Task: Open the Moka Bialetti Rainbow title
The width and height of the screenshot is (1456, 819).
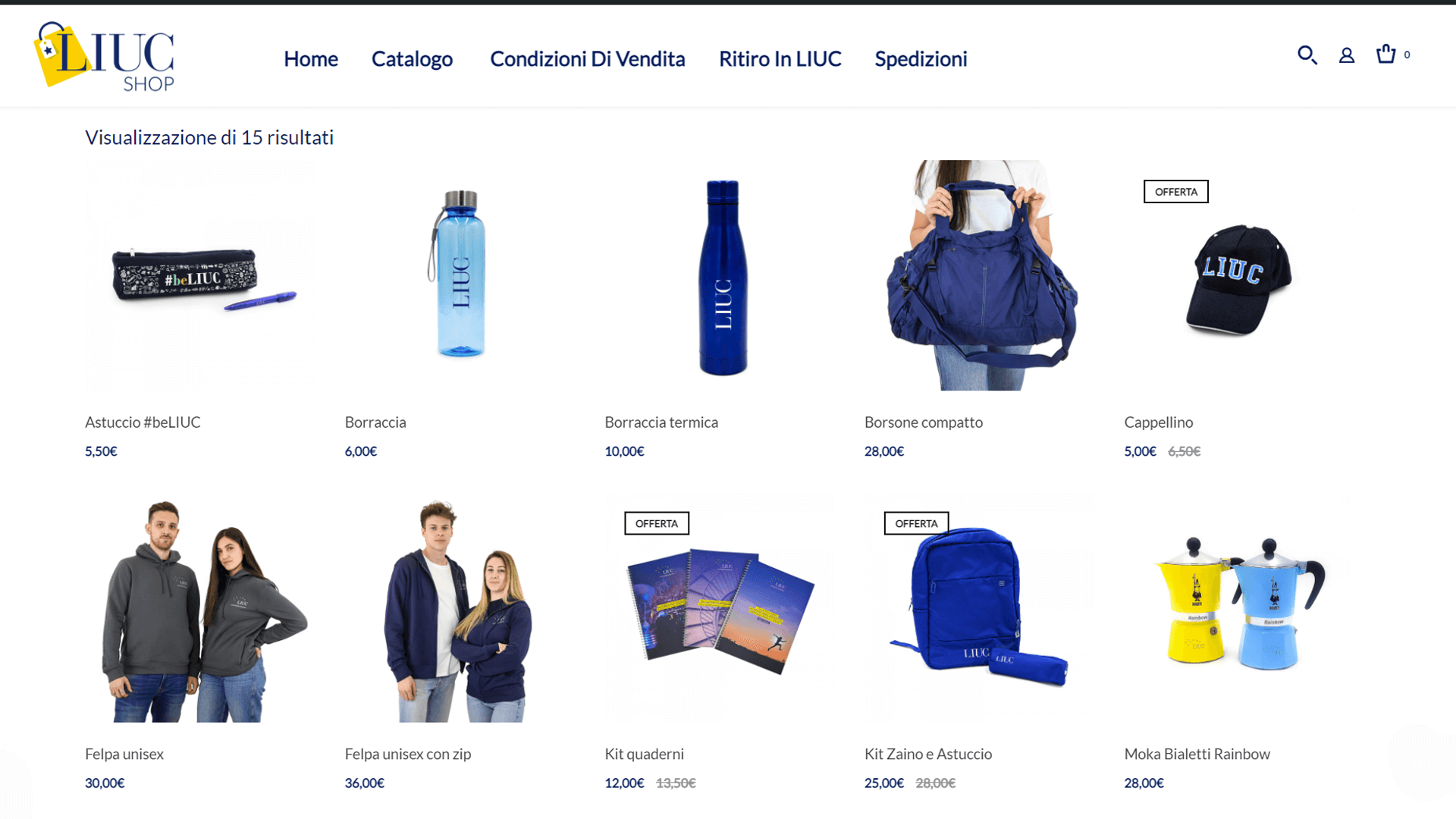Action: 1197,755
